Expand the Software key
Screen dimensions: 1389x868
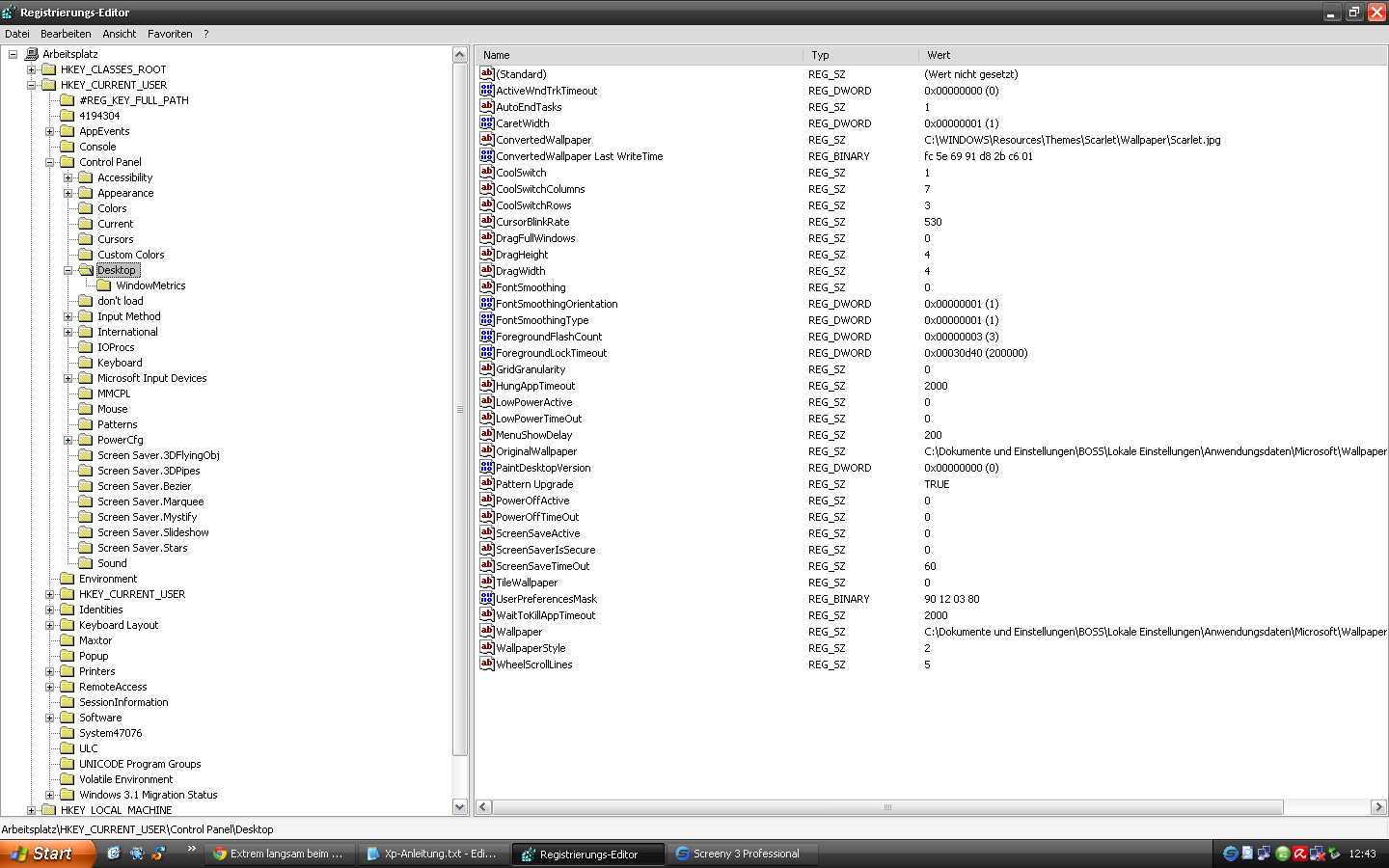(x=50, y=718)
